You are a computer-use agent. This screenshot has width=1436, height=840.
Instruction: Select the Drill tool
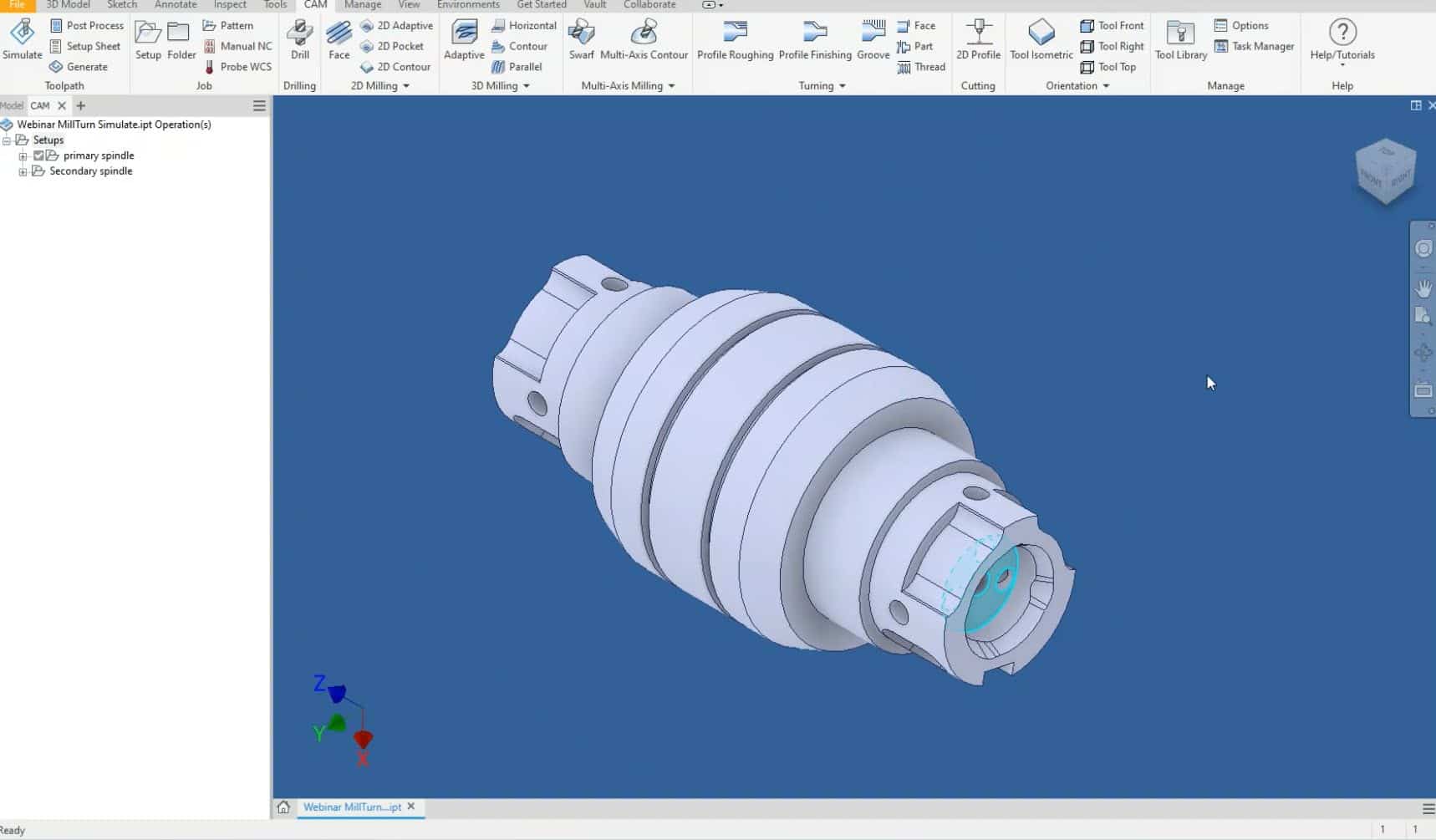[299, 39]
